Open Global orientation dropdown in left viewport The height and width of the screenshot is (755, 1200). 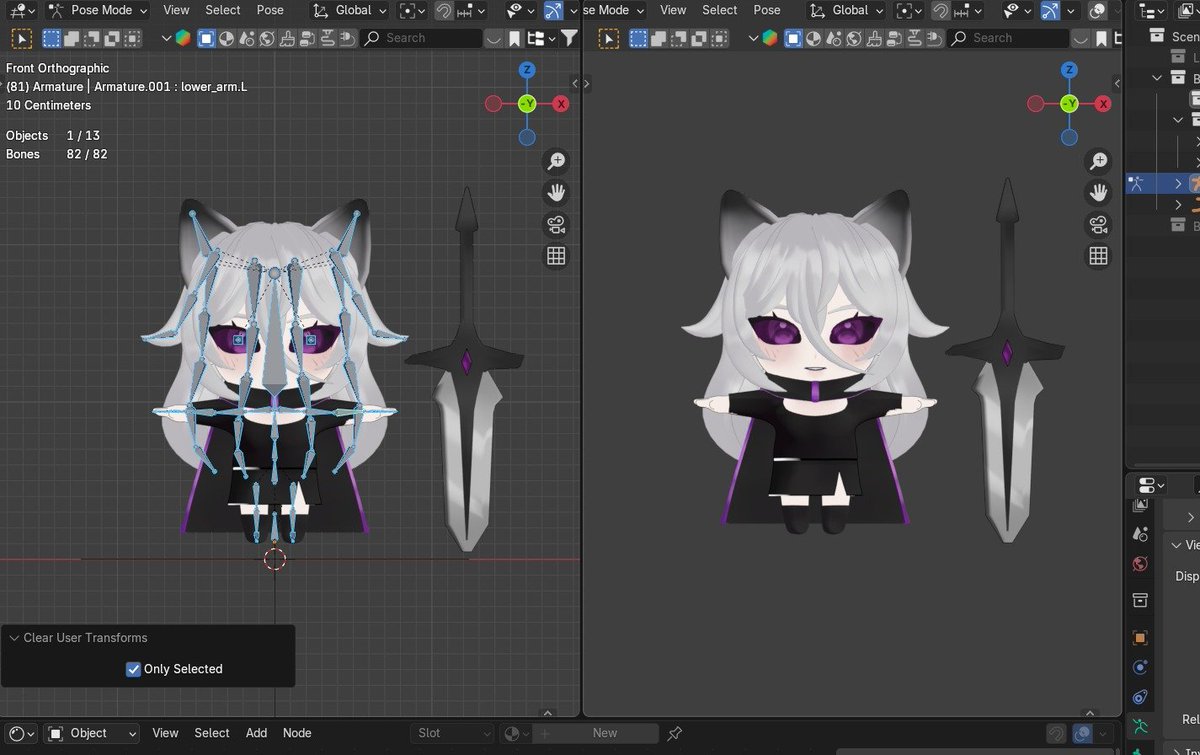click(348, 10)
